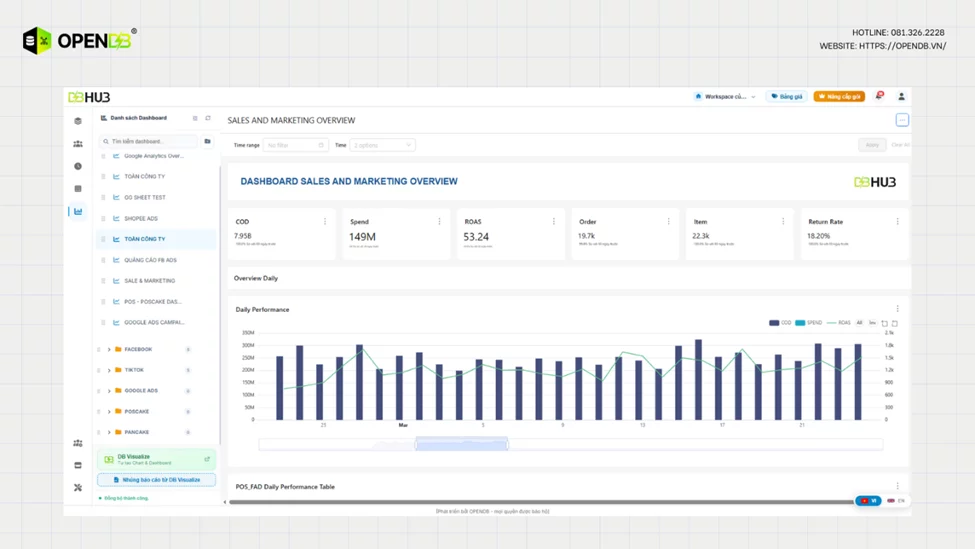This screenshot has height=549, width=975.
Task: Open the integrations icon above card icon
Action: (x=78, y=443)
